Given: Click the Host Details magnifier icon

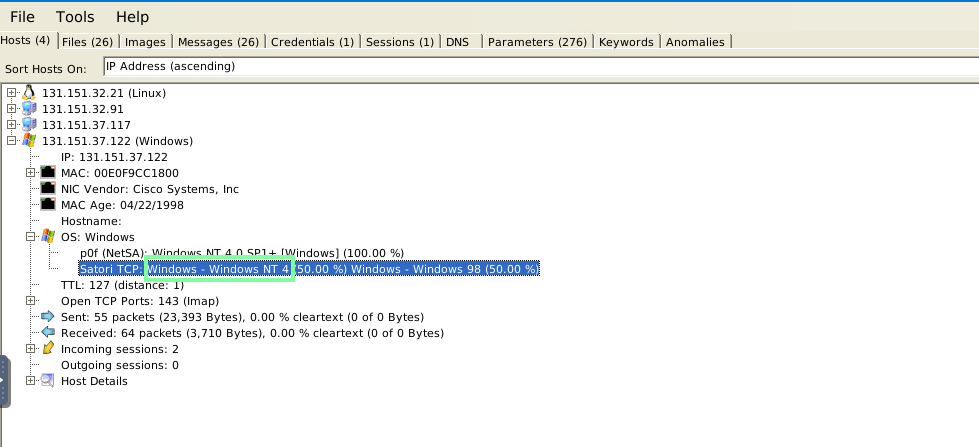Looking at the screenshot, I should 48,381.
